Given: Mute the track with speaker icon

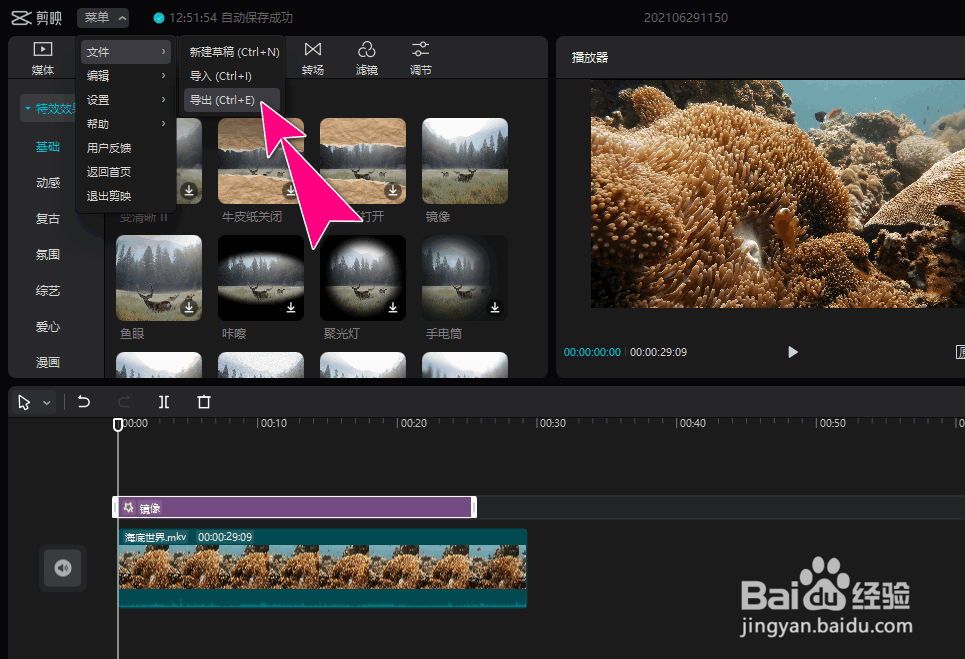Looking at the screenshot, I should pos(63,568).
